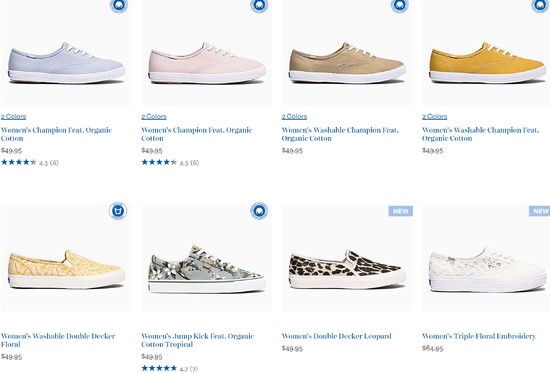Open 2 Colors link under light blue shoe

[13, 116]
